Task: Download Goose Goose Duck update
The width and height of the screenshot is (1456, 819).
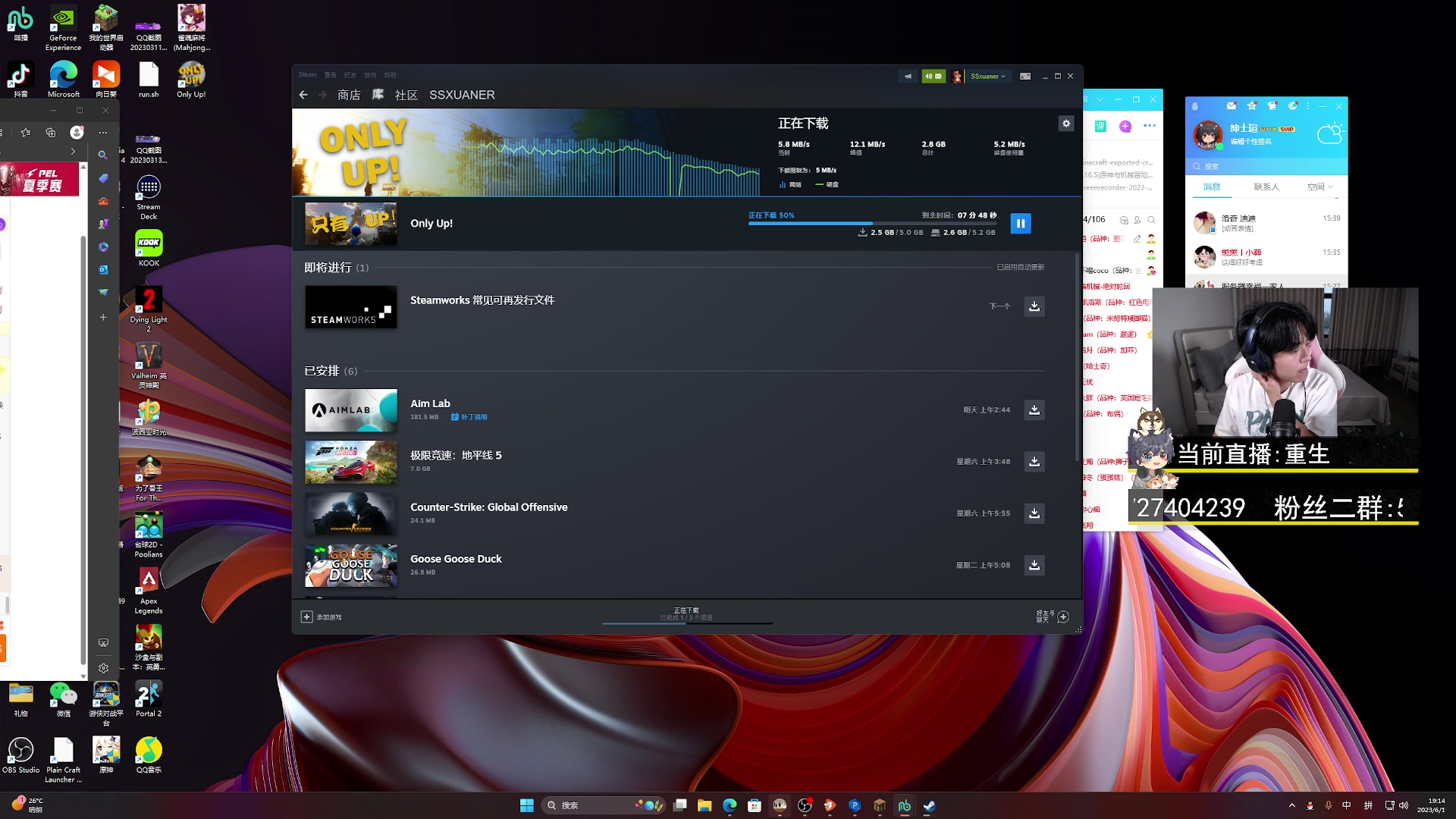Action: [x=1034, y=565]
